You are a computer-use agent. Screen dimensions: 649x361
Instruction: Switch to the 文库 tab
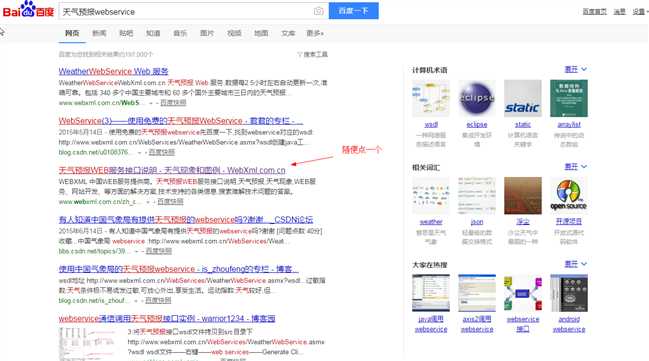[288, 33]
